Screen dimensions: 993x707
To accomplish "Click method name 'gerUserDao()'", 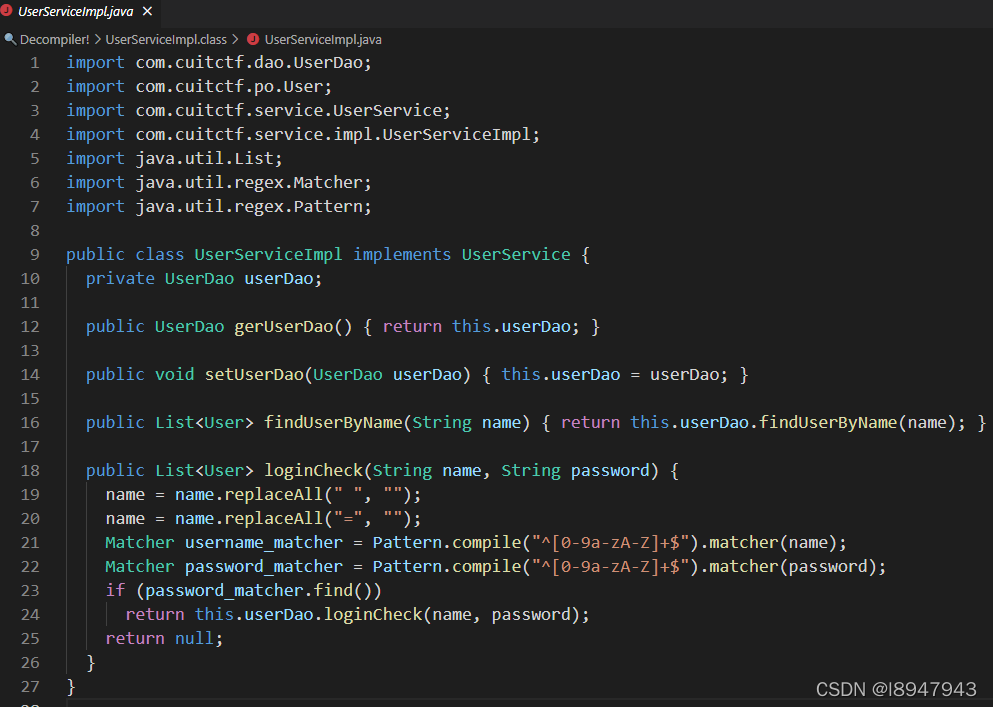I will pyautogui.click(x=293, y=327).
